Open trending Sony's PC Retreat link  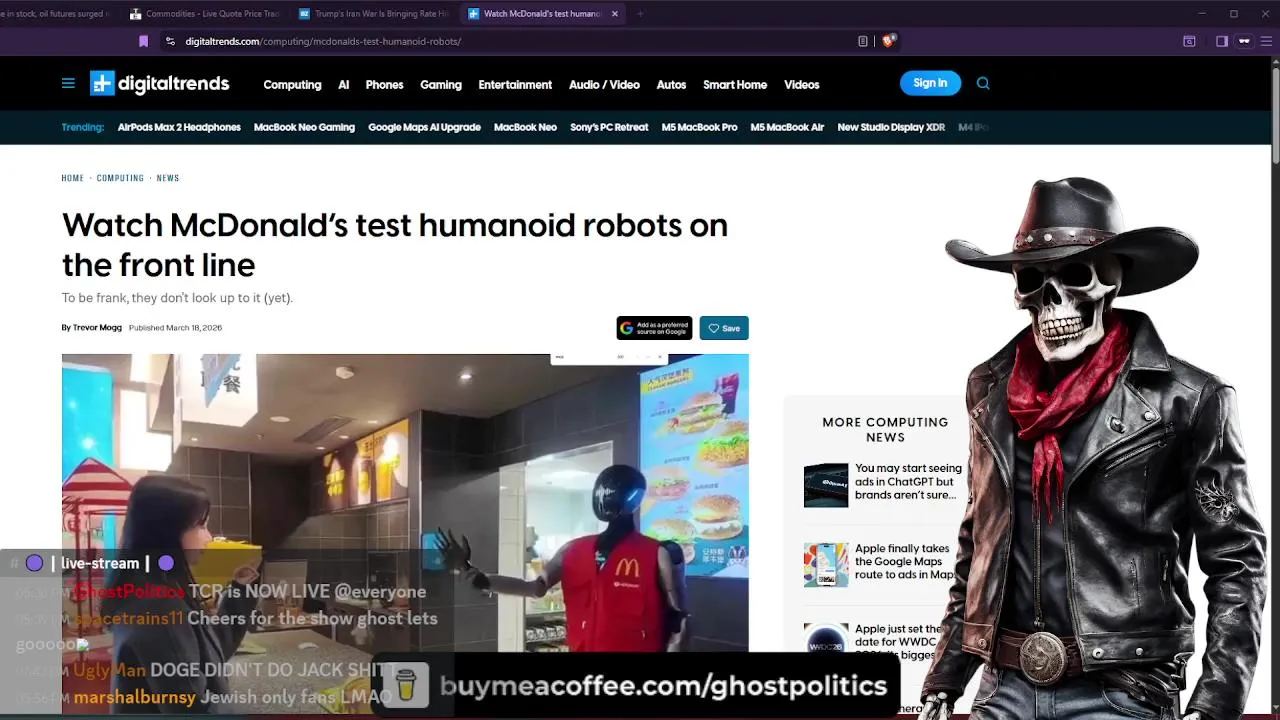point(609,127)
